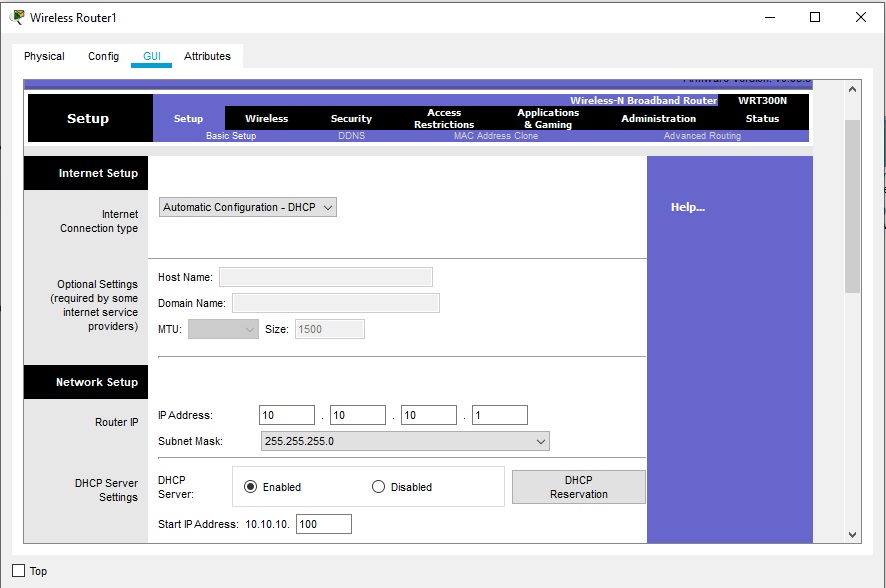Select DHCP Server Disabled radio button
This screenshot has height=588, width=886.
point(378,487)
